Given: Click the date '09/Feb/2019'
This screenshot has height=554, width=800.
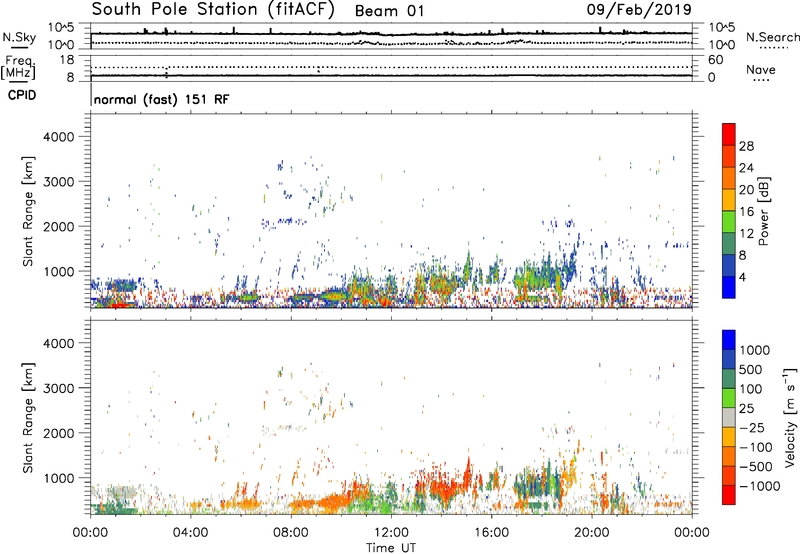Looking at the screenshot, I should 639,9.
